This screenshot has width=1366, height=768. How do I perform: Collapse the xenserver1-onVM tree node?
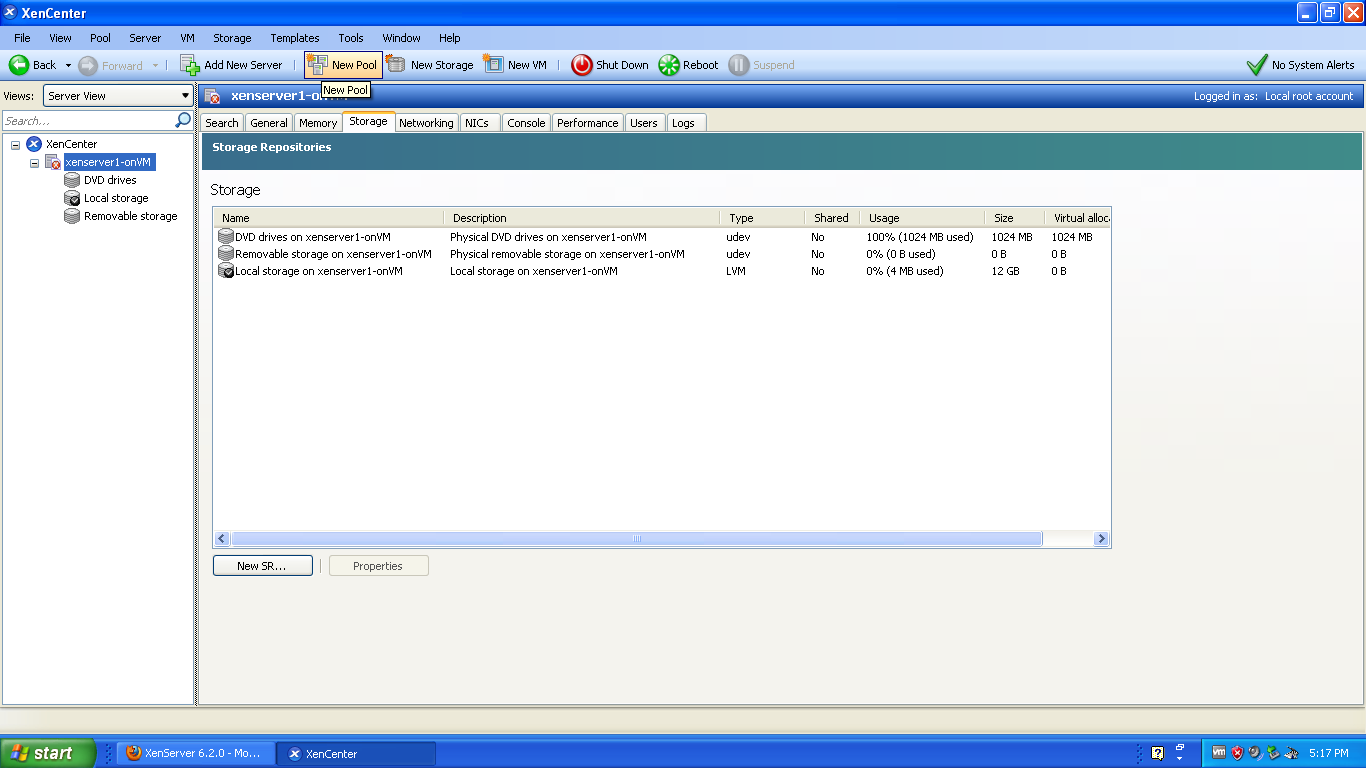[x=34, y=161]
